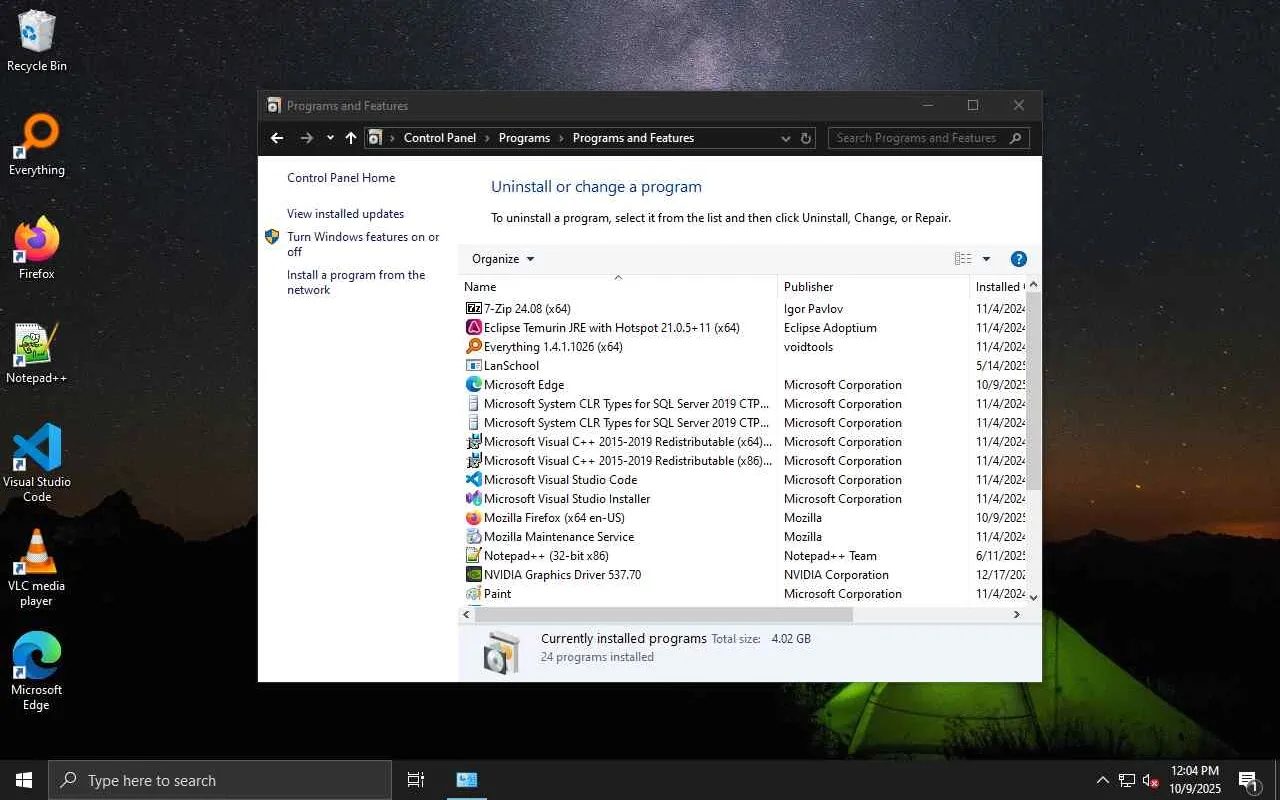Expand chevron after Control Panel breadcrumb

click(487, 138)
